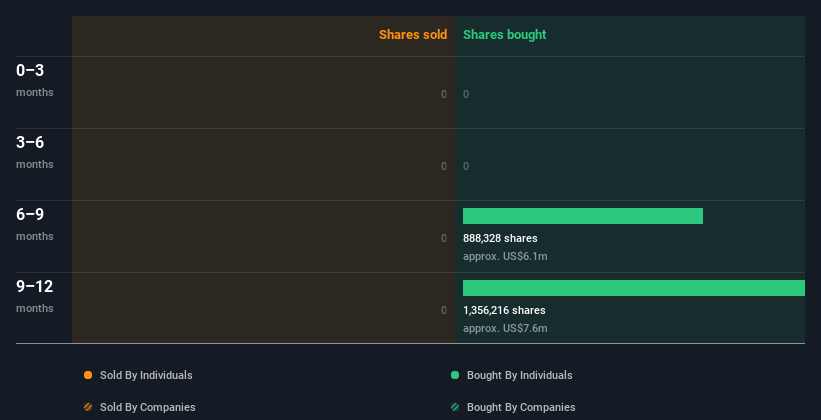821x420 pixels.
Task: Select the 9–12 months row label
Action: [x=35, y=296]
